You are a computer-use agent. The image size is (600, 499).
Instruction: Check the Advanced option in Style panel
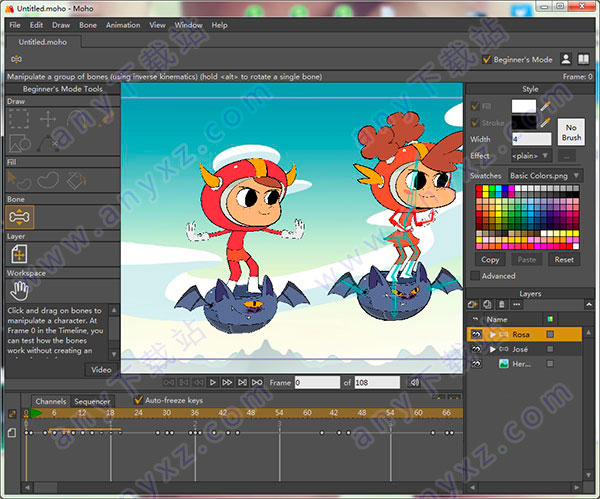tap(475, 276)
